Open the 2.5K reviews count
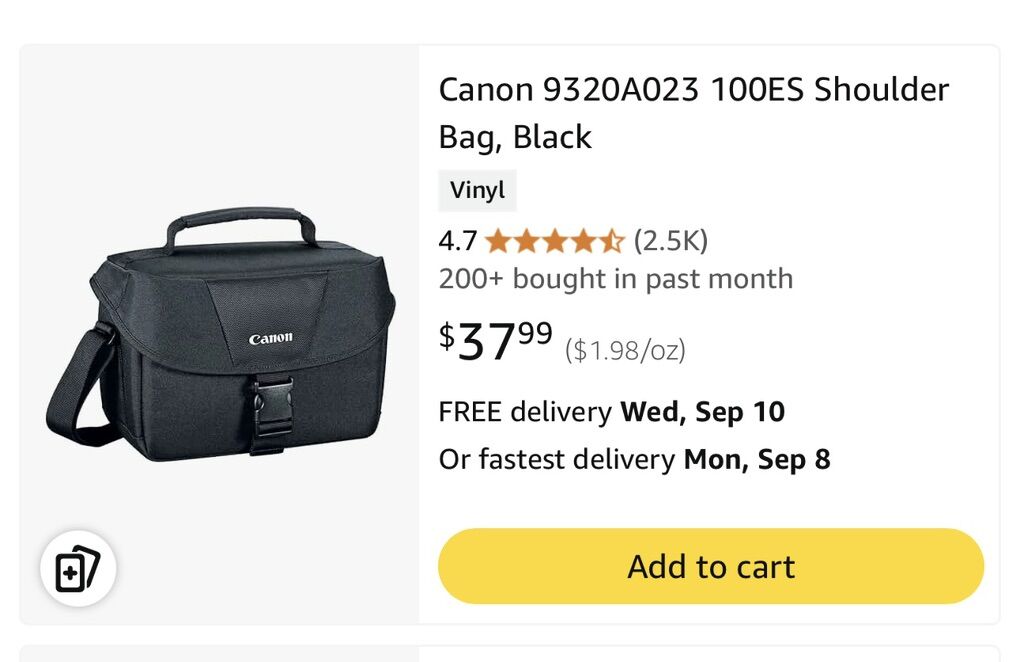 [670, 241]
